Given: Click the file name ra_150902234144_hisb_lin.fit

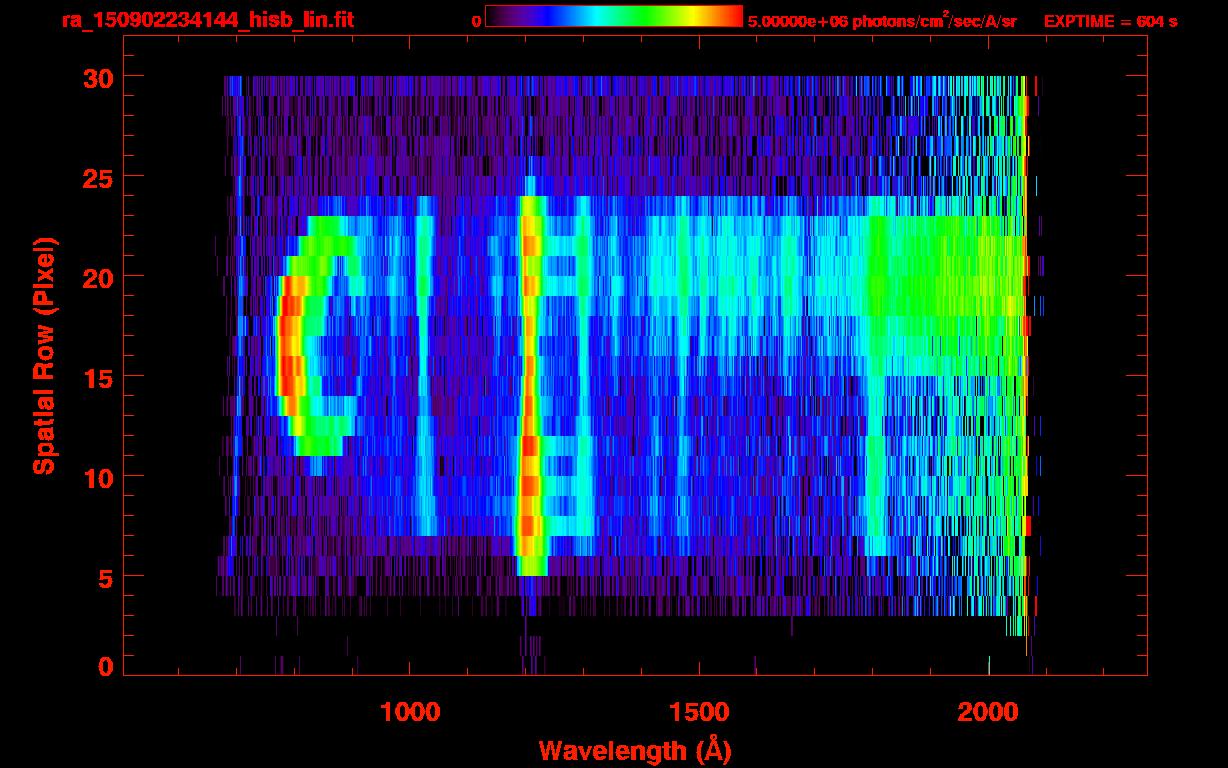Looking at the screenshot, I should 207,20.
